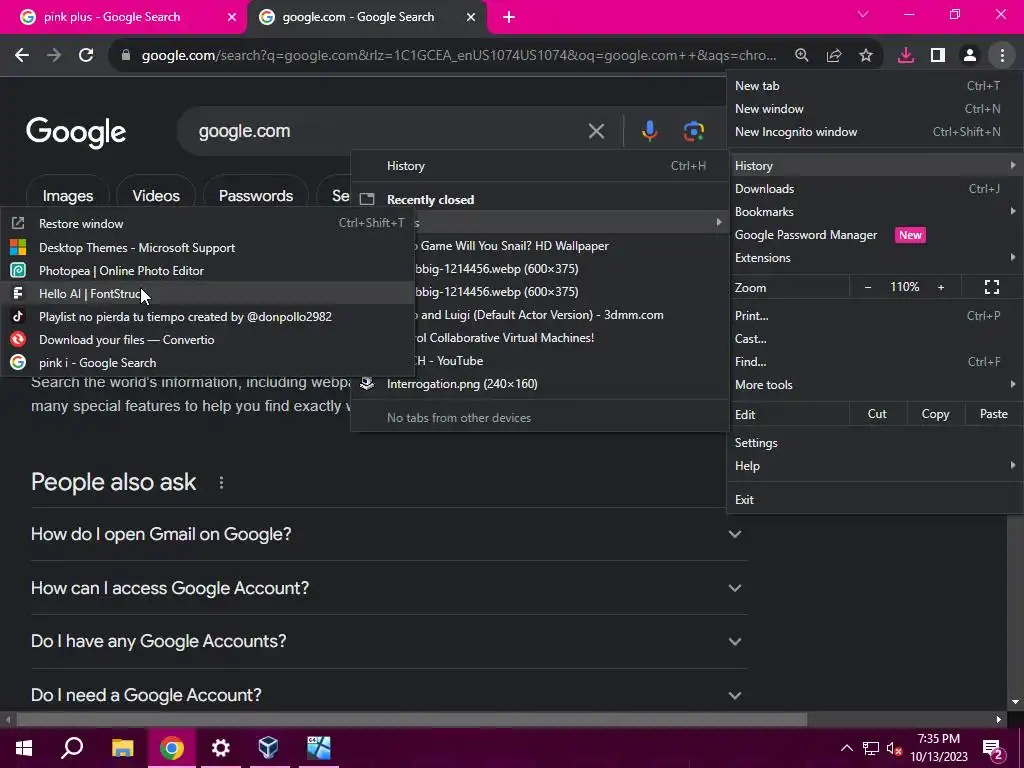Image resolution: width=1024 pixels, height=768 pixels.
Task: Open Settings from Chrome menu
Action: [875, 443]
